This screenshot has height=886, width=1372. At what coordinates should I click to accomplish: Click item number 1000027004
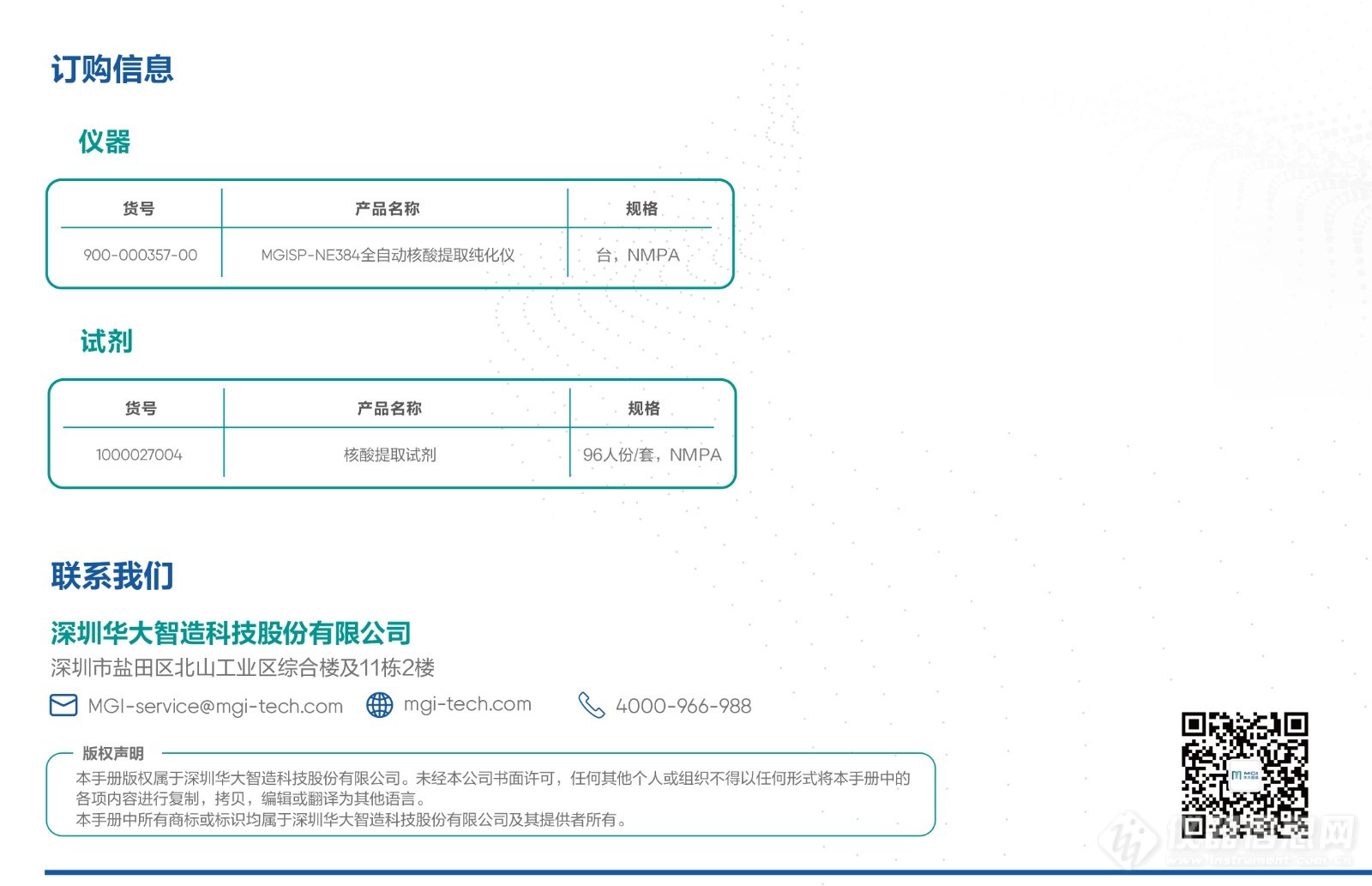click(139, 455)
